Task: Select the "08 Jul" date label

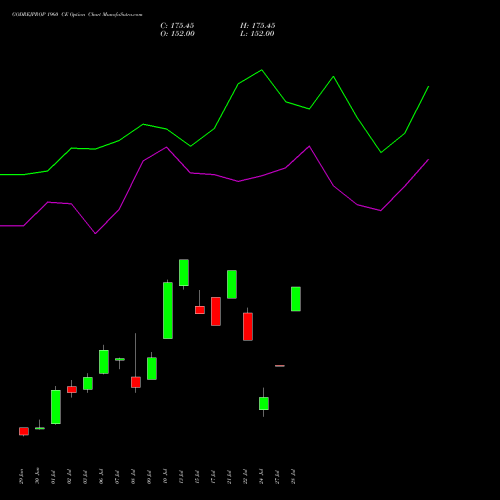Action: (133, 477)
